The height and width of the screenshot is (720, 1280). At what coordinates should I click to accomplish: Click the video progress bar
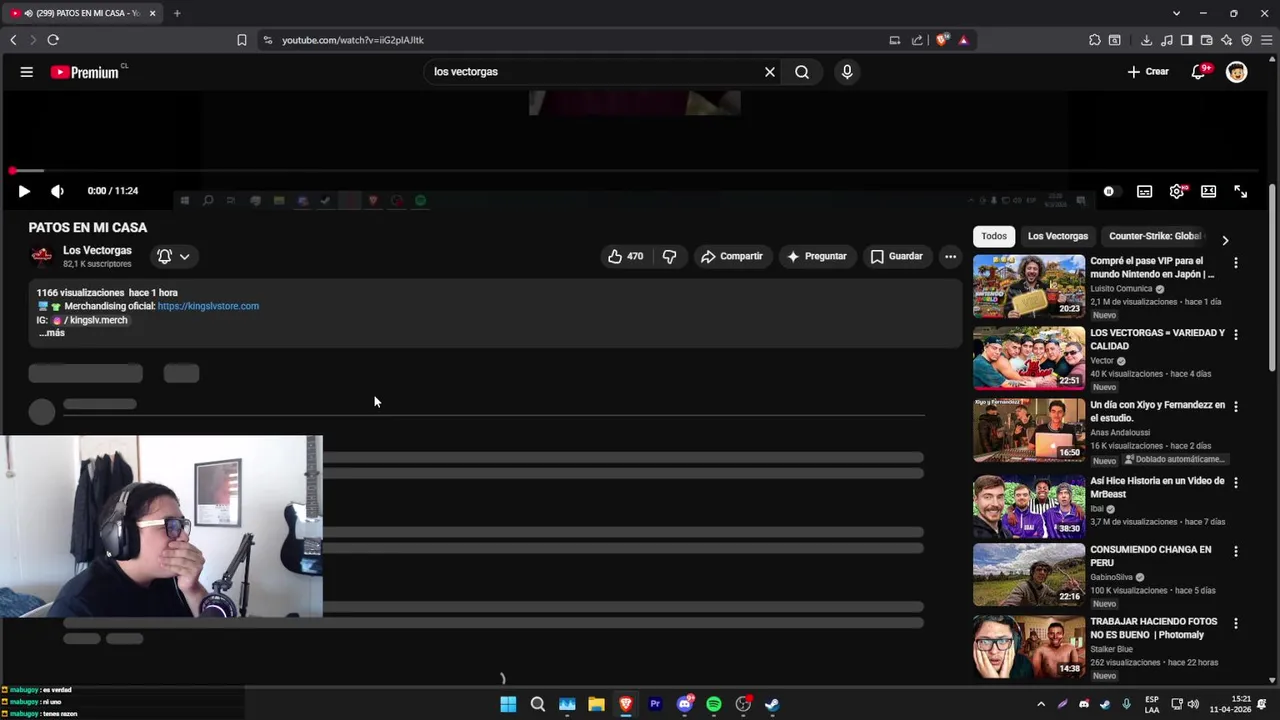pyautogui.click(x=636, y=171)
